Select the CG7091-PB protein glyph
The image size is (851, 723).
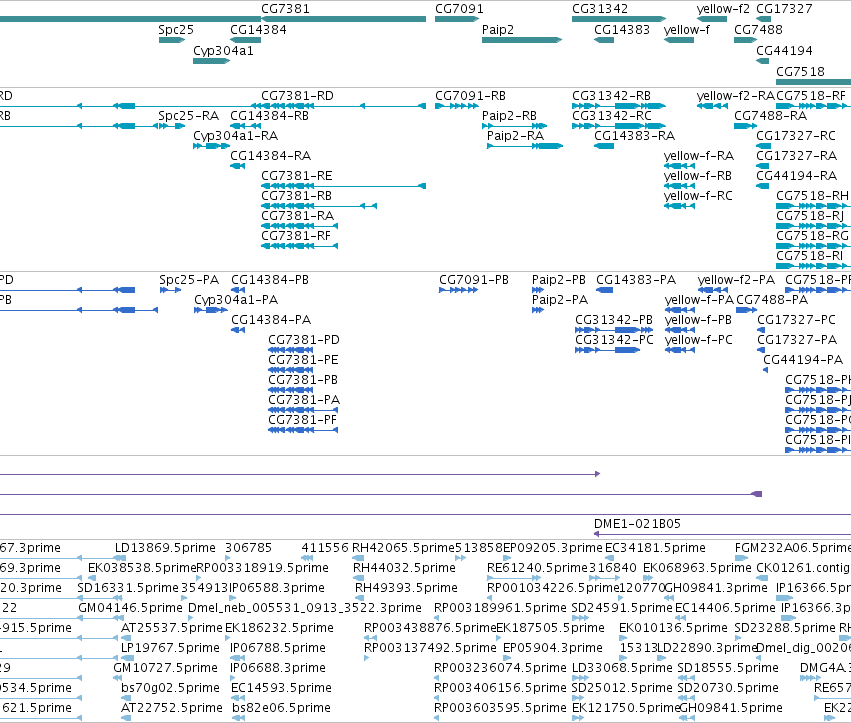(459, 290)
